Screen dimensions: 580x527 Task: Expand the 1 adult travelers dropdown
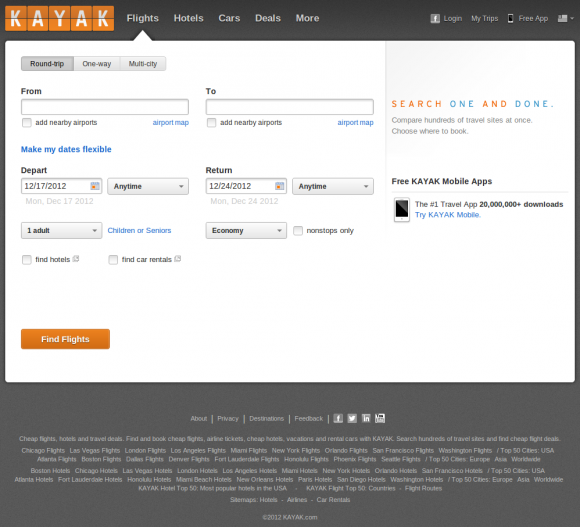(x=61, y=230)
